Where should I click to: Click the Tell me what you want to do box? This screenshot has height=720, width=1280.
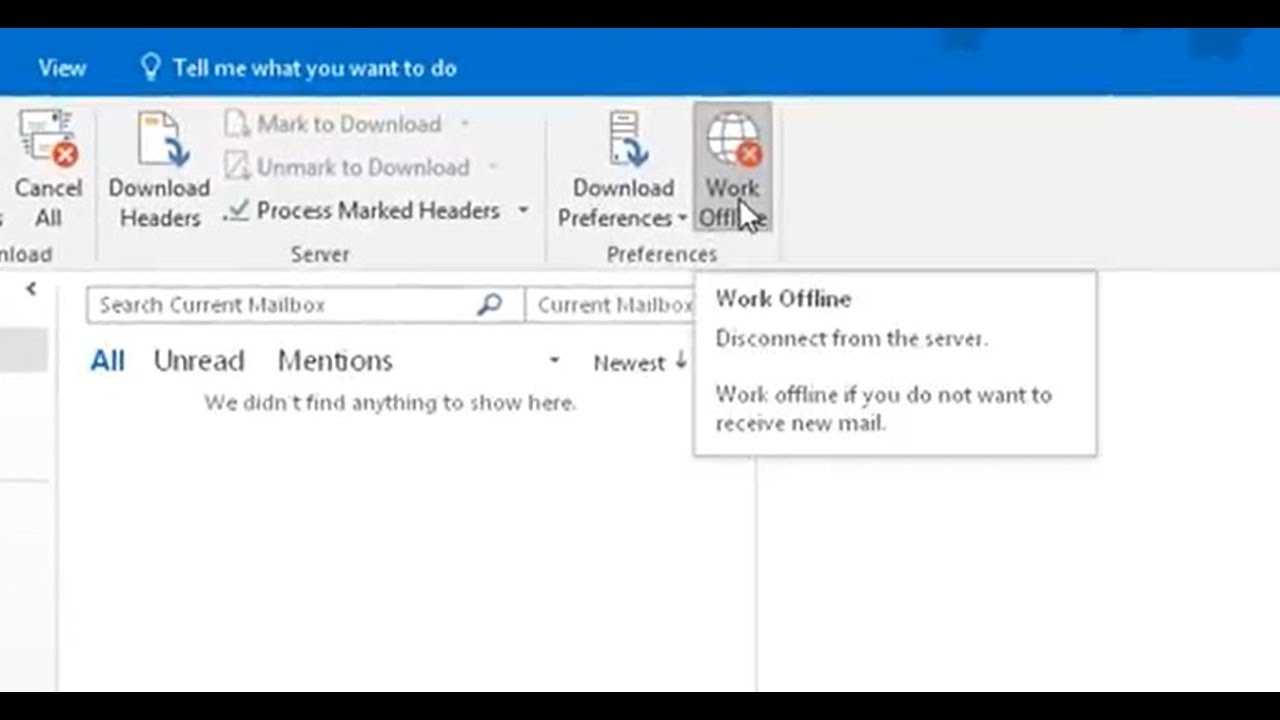coord(314,68)
